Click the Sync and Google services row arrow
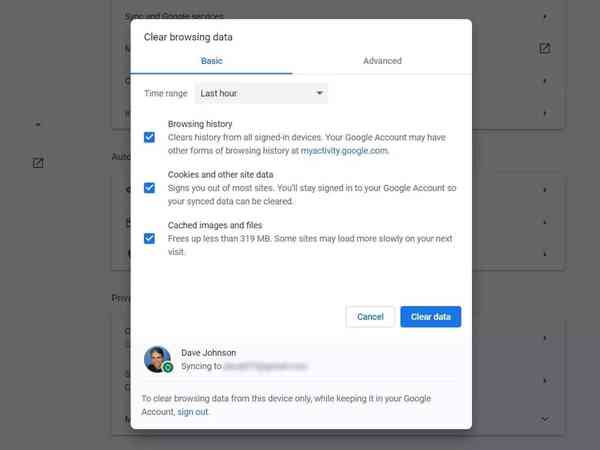This screenshot has width=600, height=450. [544, 17]
